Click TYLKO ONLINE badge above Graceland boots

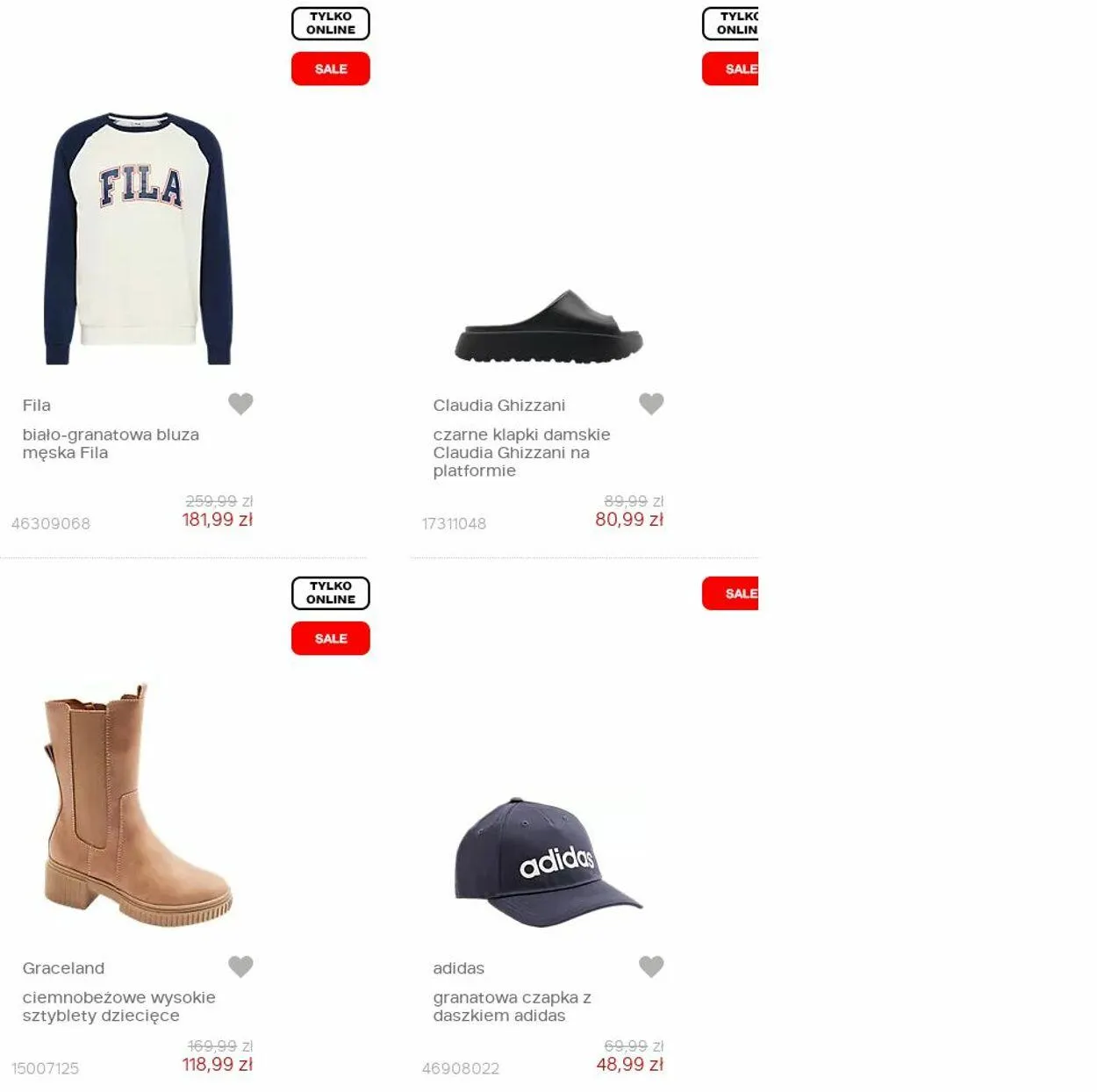(331, 593)
